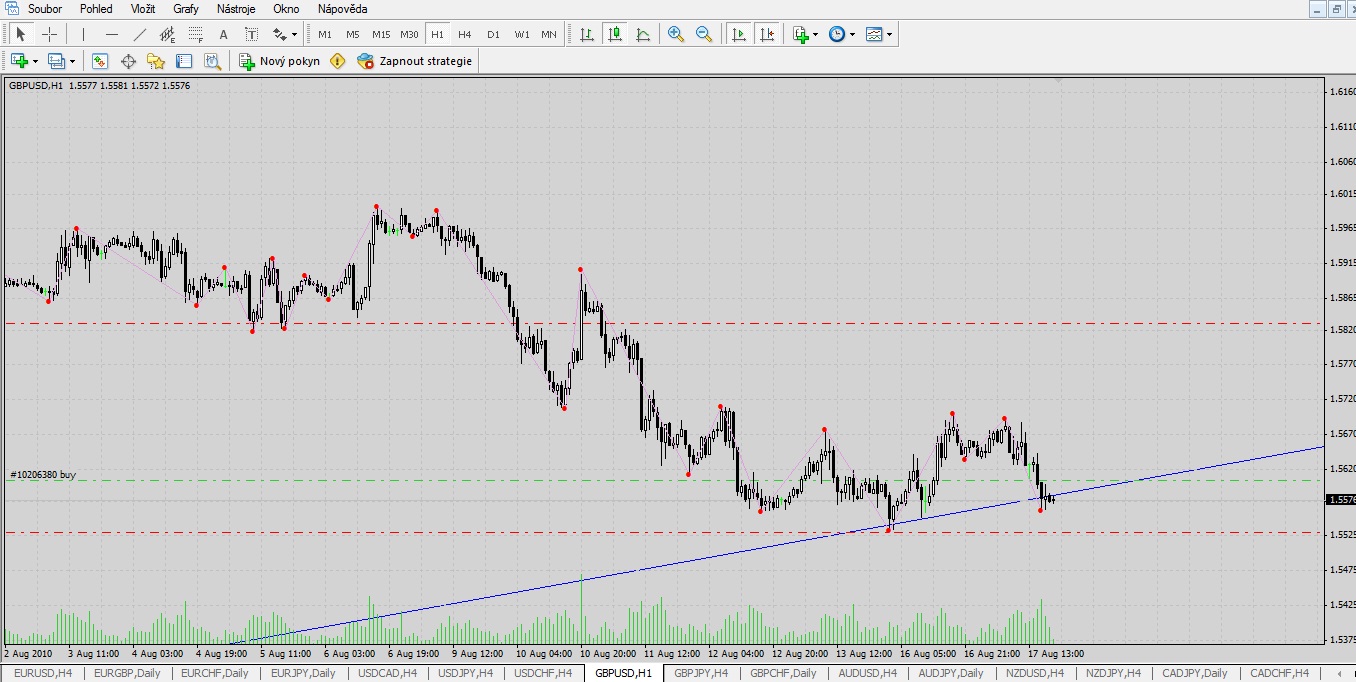Viewport: 1356px width, 682px height.
Task: Open the Navigator favorites icon
Action: tap(156, 61)
